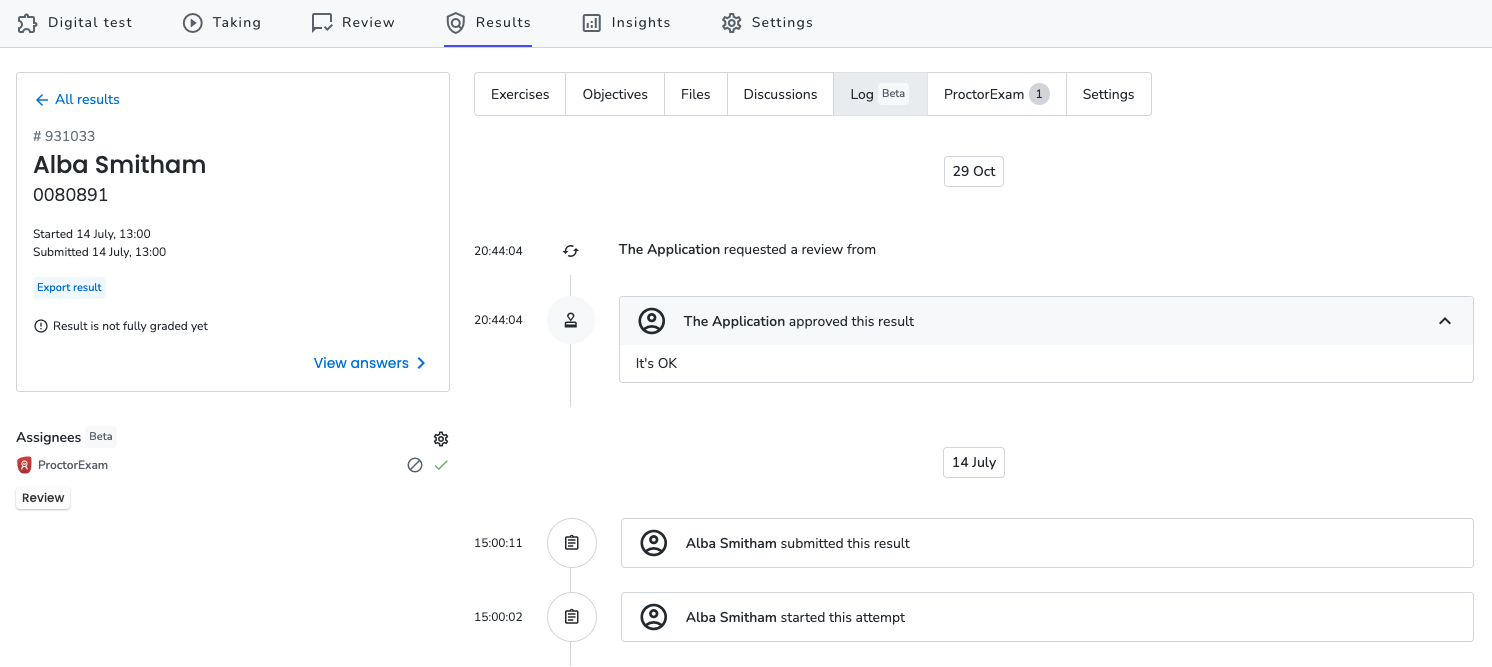Open the Settings tab in result tabs

tap(1109, 94)
